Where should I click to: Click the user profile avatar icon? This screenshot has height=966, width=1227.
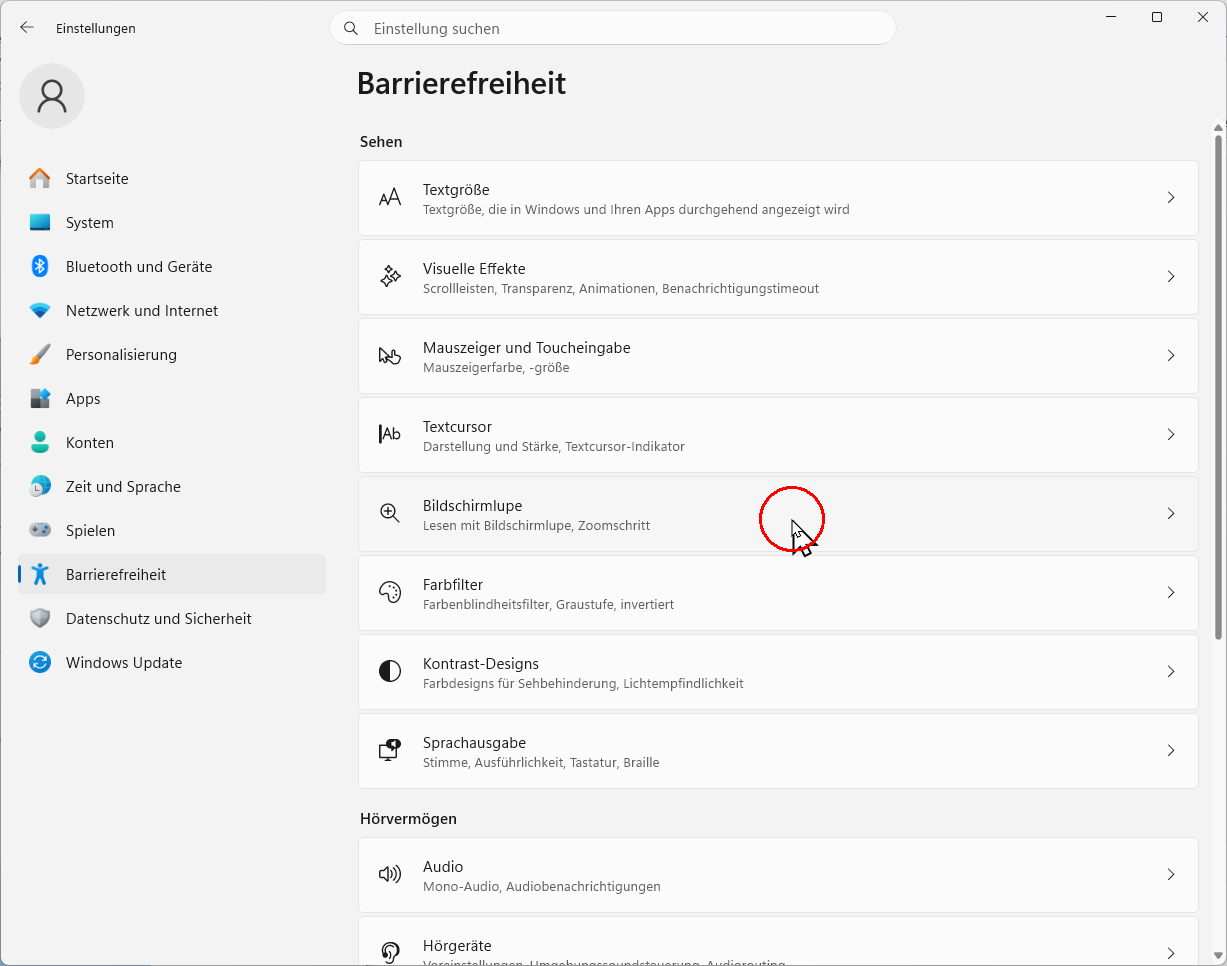(x=52, y=96)
